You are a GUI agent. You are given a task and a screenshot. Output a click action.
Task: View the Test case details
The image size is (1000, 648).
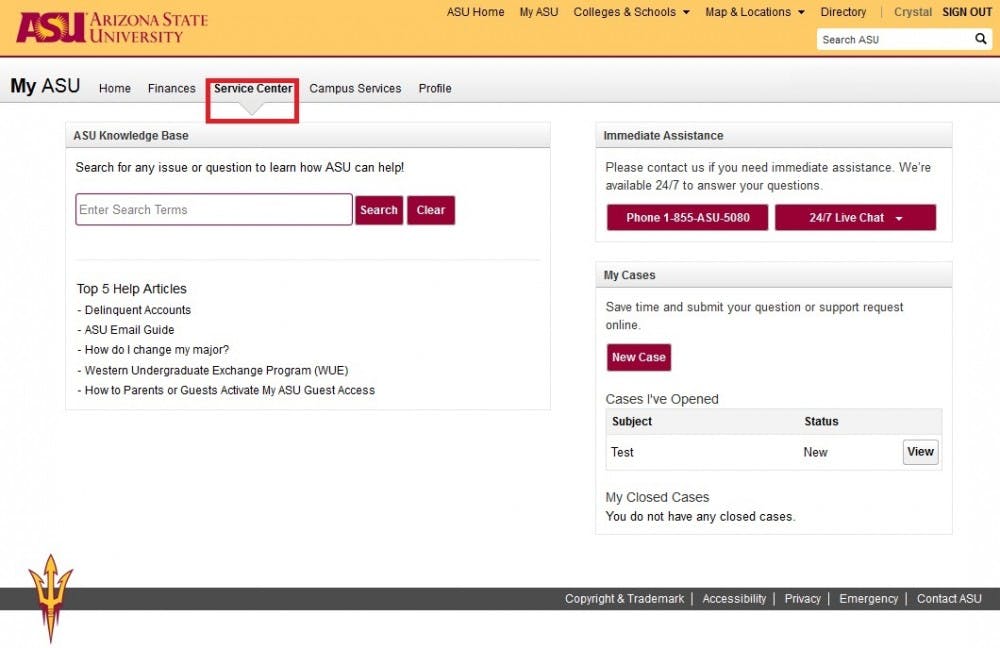pyautogui.click(x=919, y=452)
